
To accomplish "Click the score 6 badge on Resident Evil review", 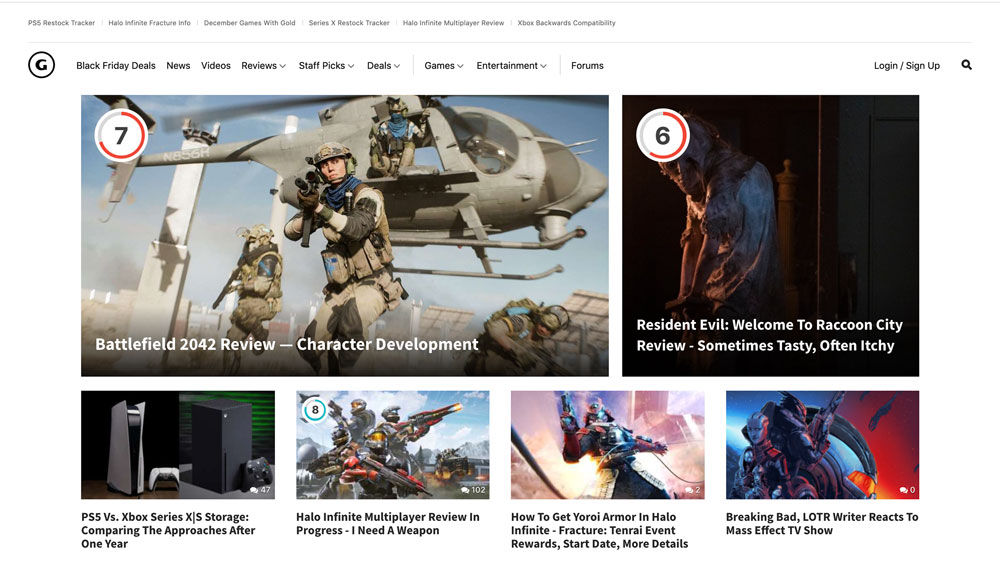I will pyautogui.click(x=663, y=135).
